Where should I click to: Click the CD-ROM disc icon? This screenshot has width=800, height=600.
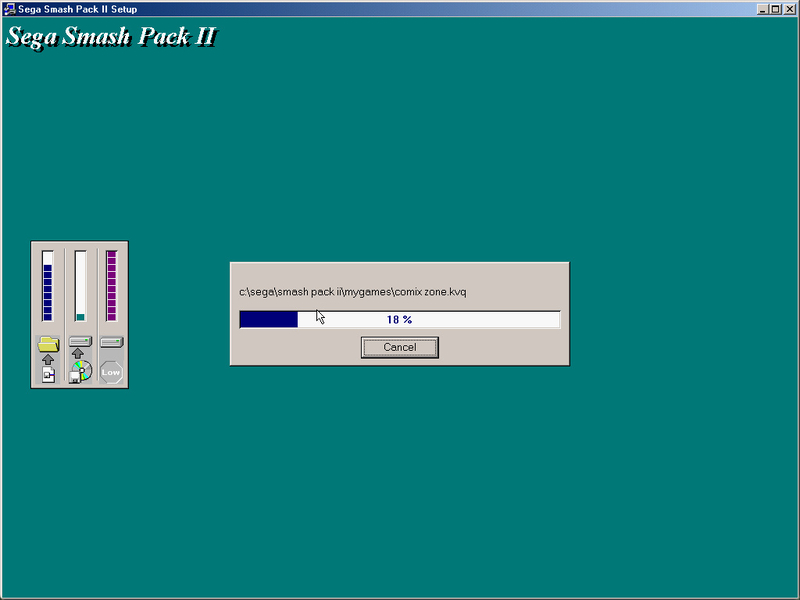click(x=83, y=370)
